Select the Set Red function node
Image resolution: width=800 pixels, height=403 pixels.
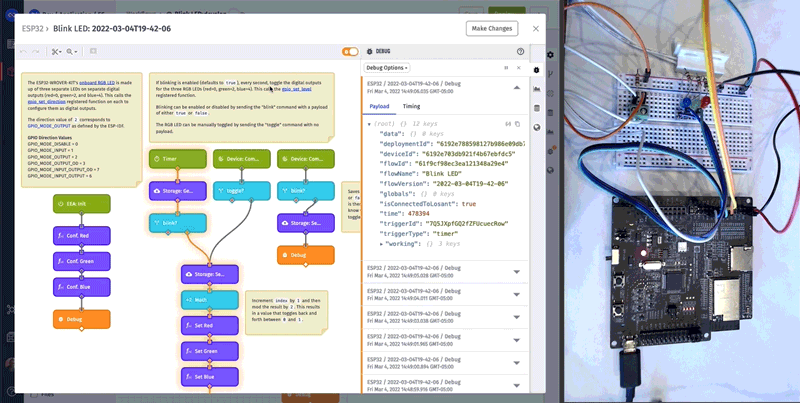pyautogui.click(x=210, y=325)
